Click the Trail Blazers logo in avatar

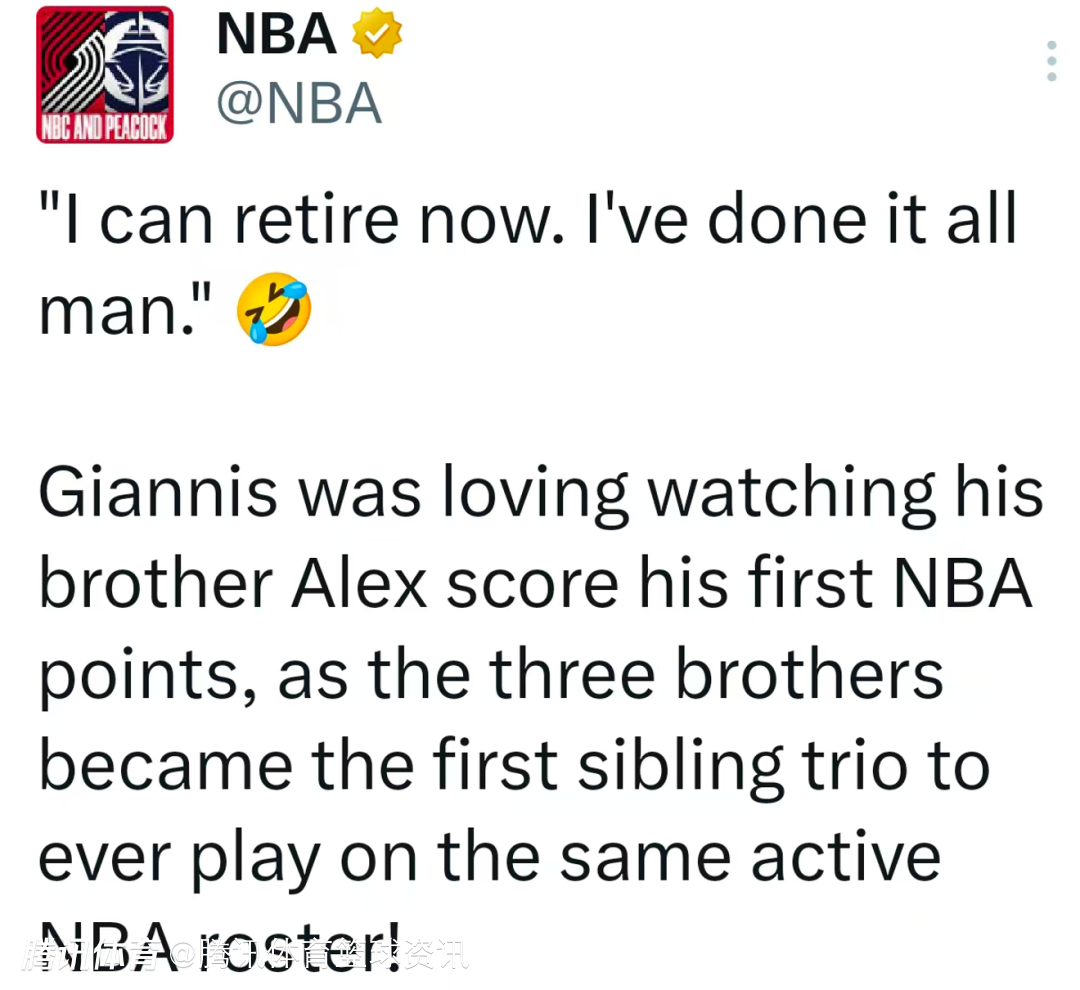coord(68,62)
